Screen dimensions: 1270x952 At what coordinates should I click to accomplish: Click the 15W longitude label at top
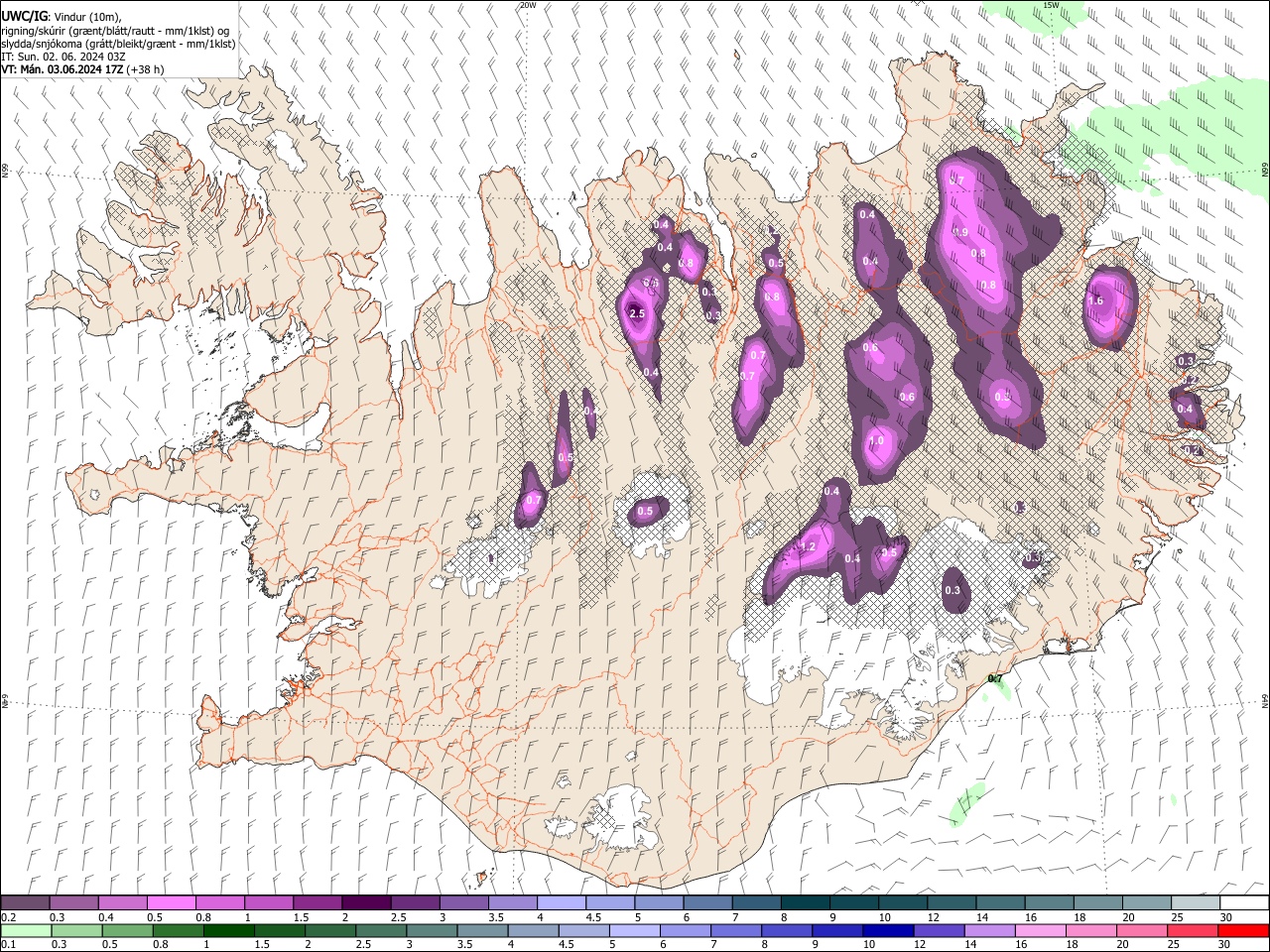(x=1052, y=5)
